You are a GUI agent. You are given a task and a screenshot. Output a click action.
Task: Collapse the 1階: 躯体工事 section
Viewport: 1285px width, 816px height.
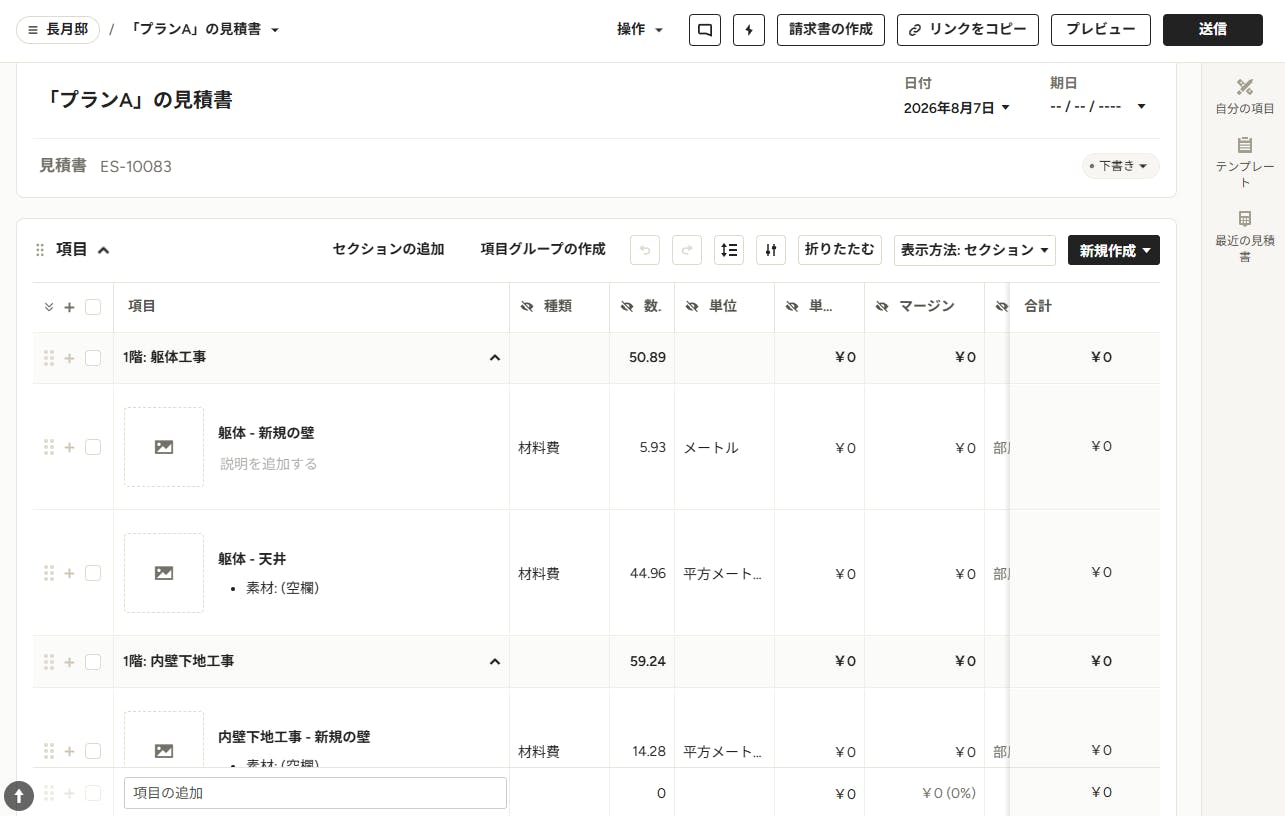click(494, 358)
